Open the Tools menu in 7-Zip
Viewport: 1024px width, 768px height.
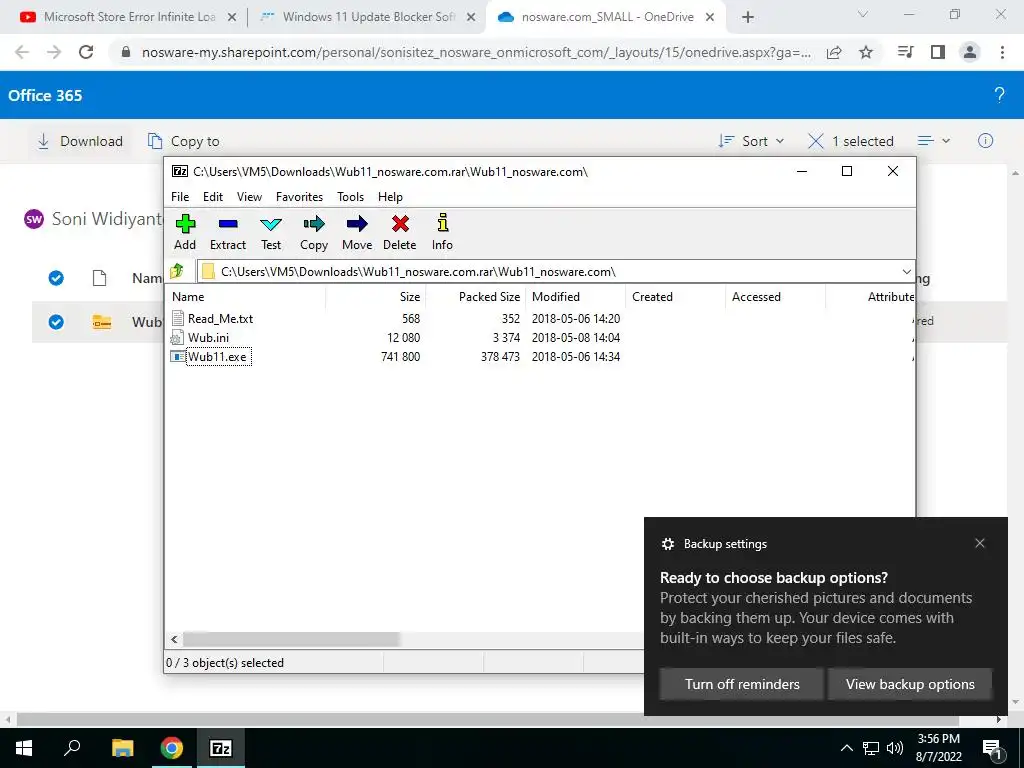point(351,197)
